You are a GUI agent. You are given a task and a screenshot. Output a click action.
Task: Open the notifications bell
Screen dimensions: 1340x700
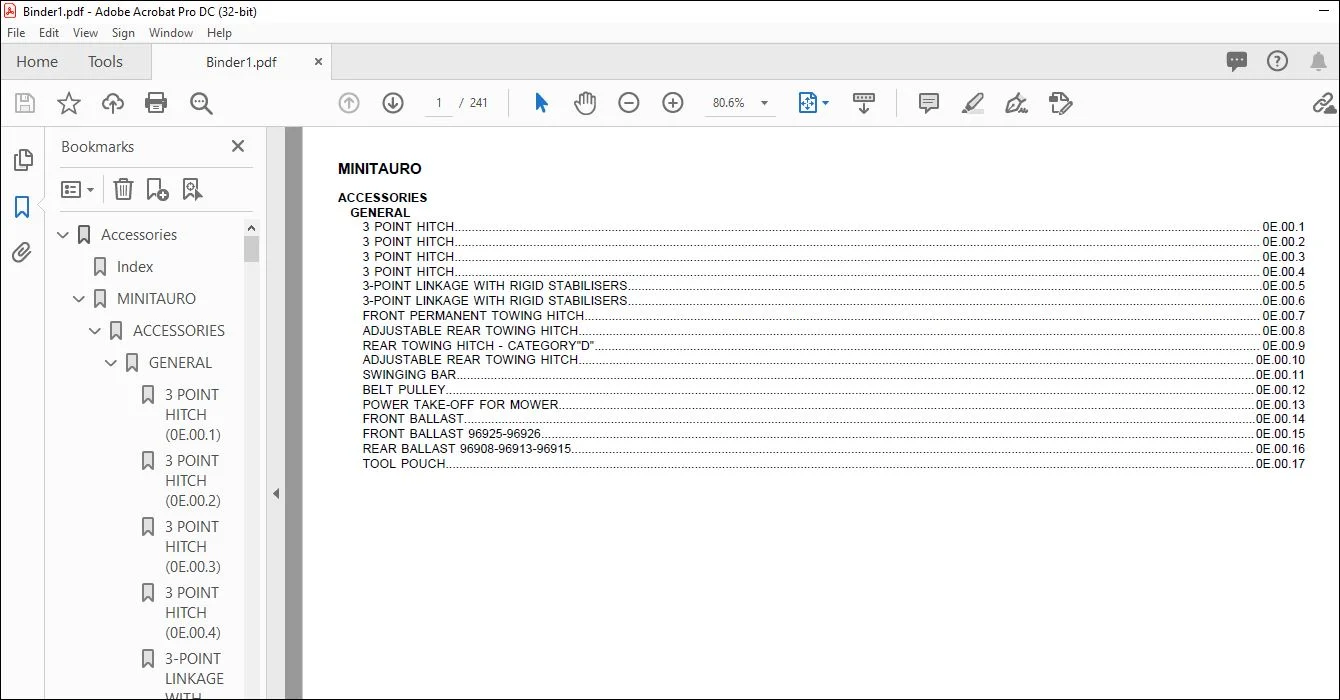(x=1319, y=62)
